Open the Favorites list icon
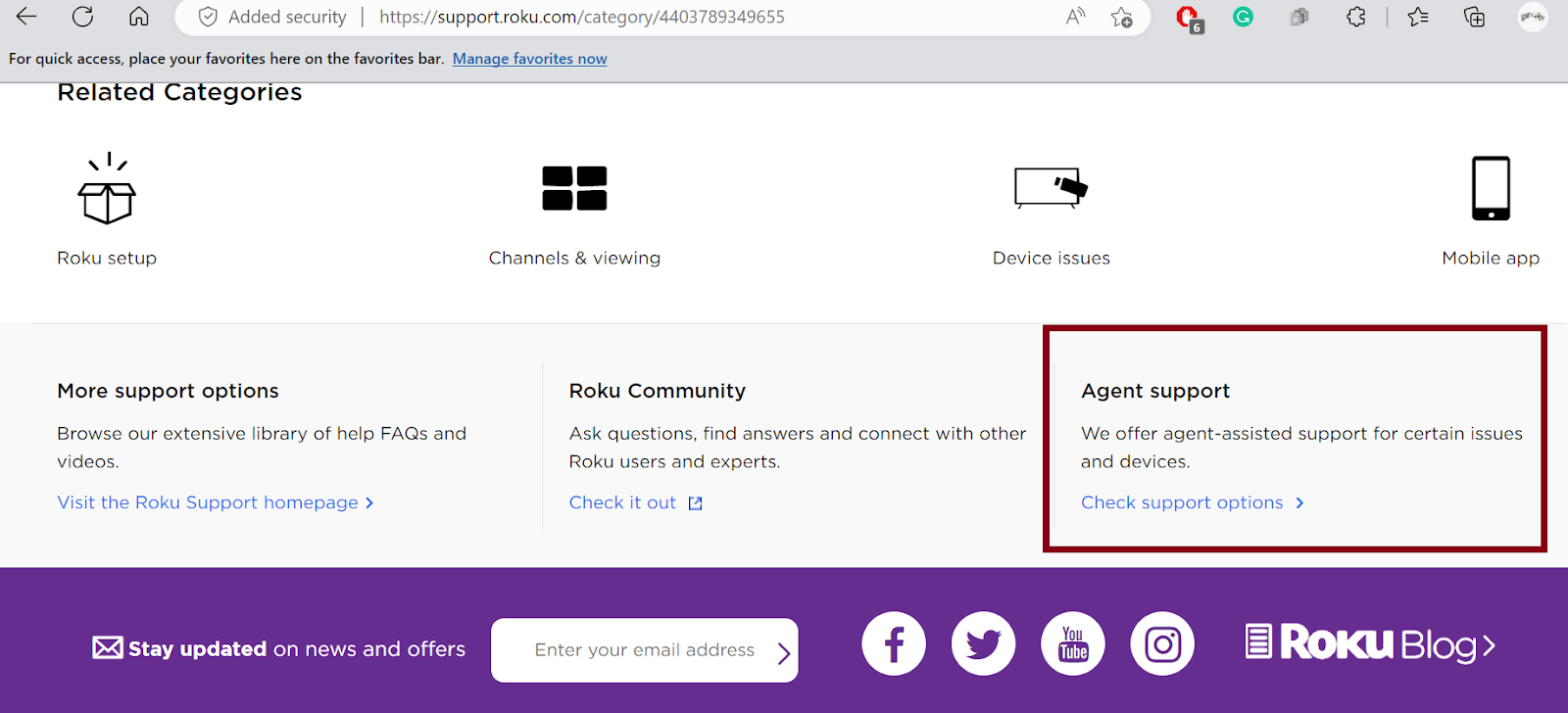This screenshot has height=713, width=1568. click(x=1417, y=17)
